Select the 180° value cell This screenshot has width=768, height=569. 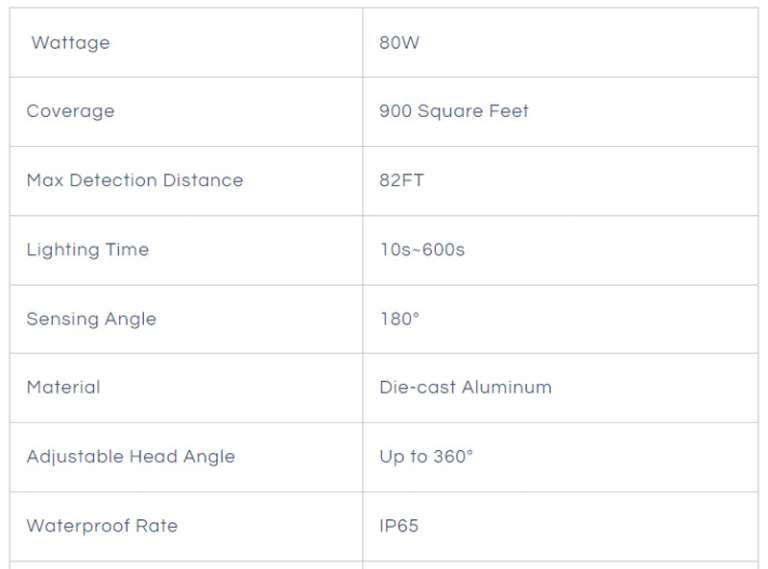click(399, 319)
